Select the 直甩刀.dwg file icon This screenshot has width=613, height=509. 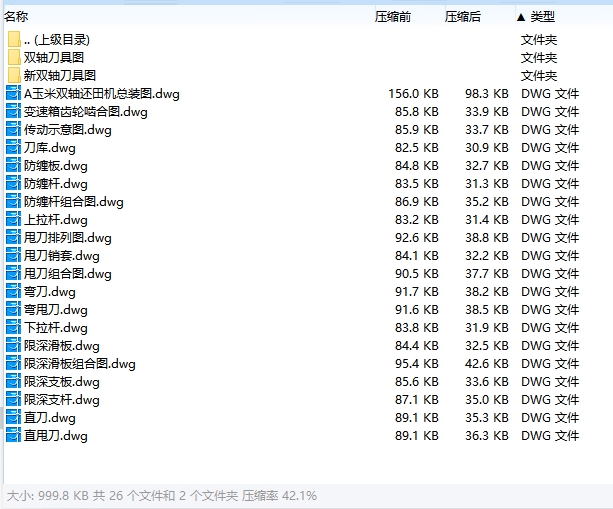(13, 435)
